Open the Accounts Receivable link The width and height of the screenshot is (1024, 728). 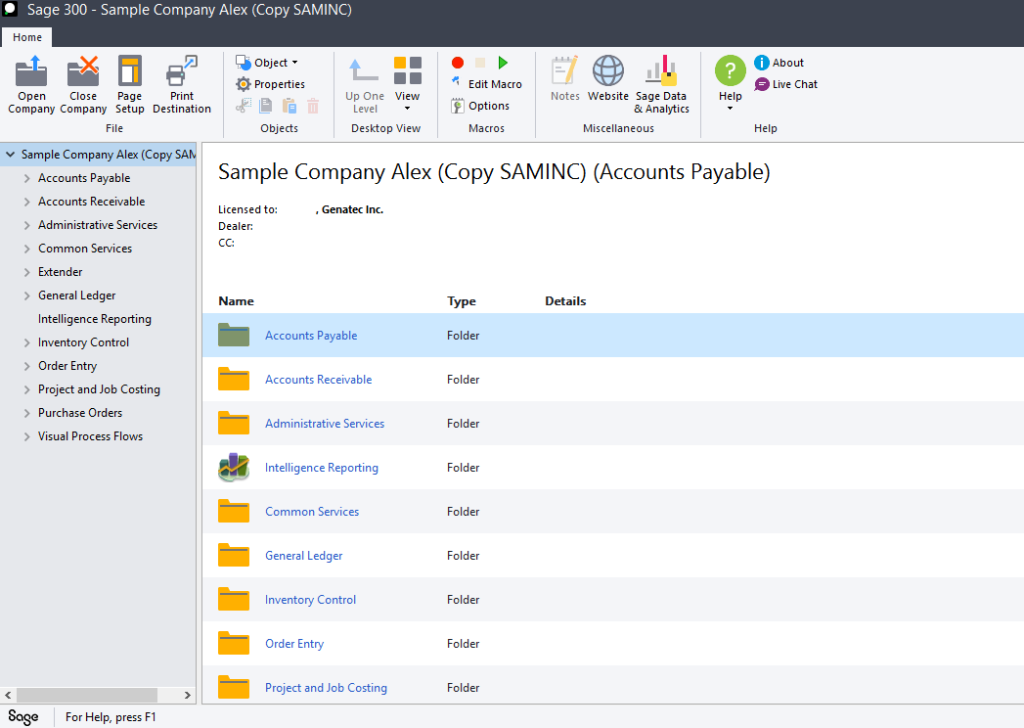coord(318,379)
